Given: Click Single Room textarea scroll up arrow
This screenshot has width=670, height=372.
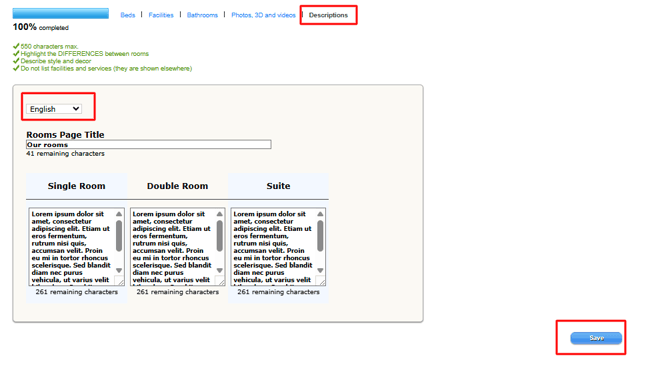Looking at the screenshot, I should 119,214.
